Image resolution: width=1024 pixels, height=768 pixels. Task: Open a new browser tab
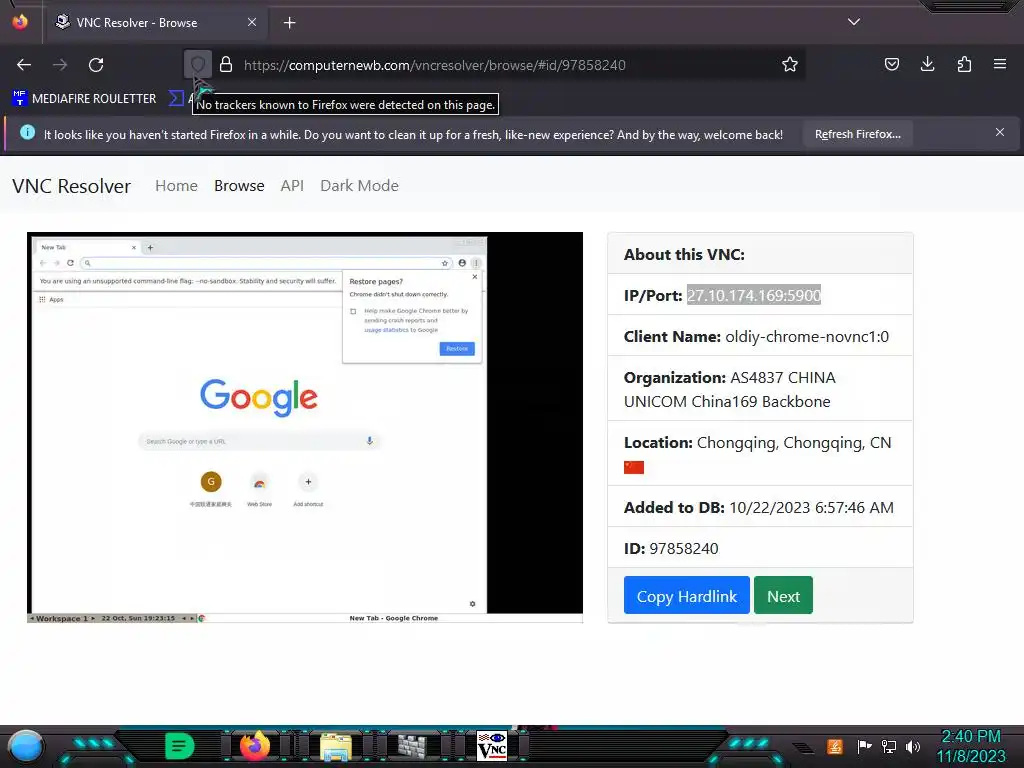tap(289, 23)
